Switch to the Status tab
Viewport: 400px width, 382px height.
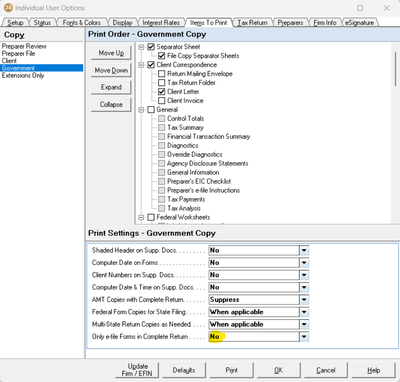pyautogui.click(x=42, y=23)
